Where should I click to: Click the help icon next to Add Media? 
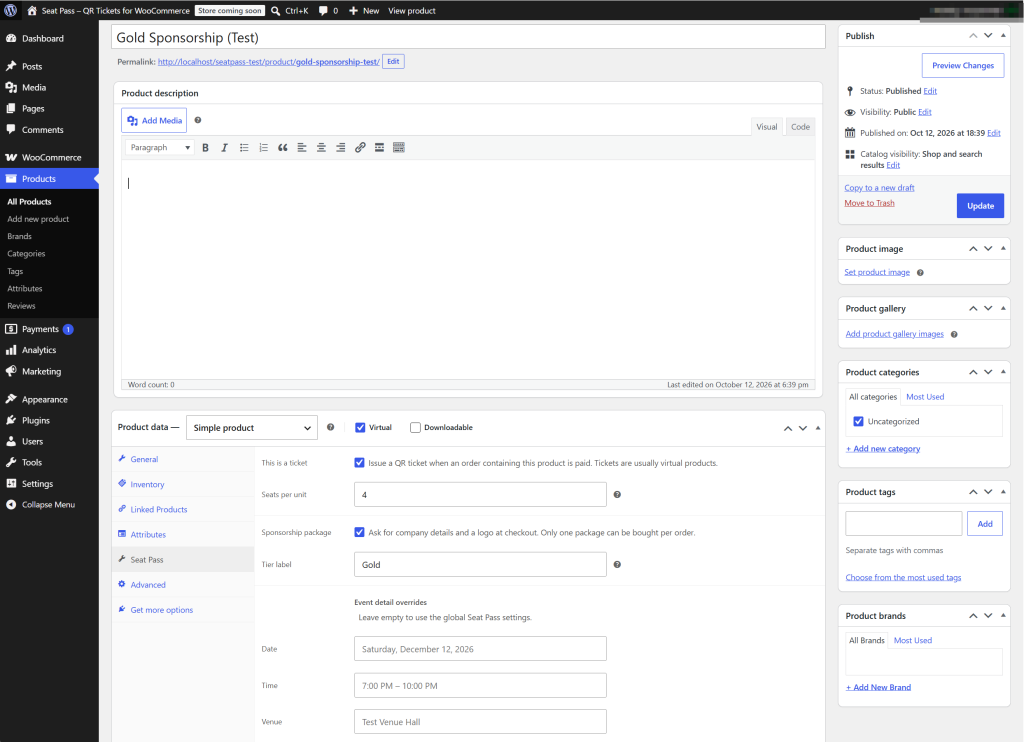coord(198,120)
